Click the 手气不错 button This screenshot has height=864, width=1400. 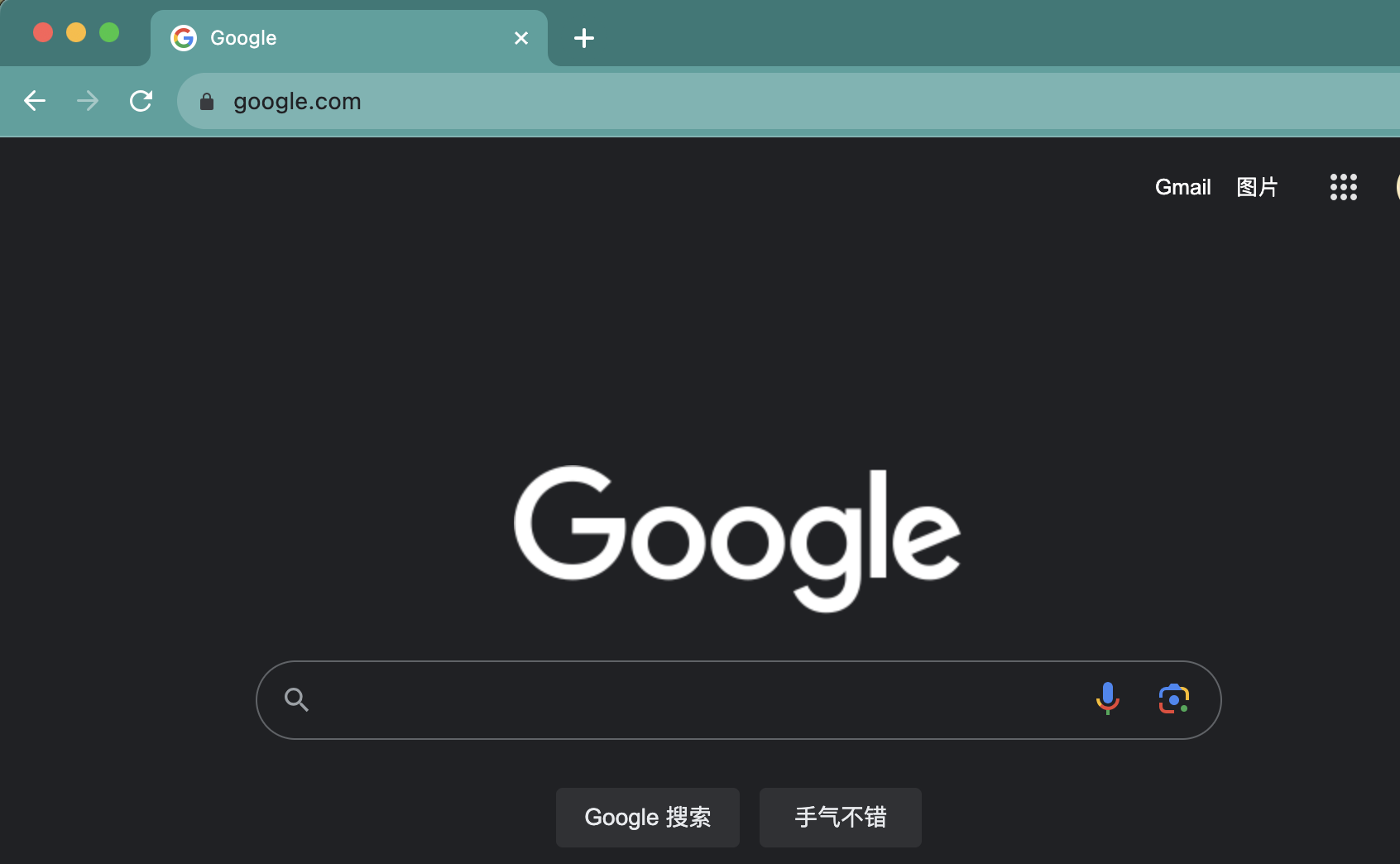[841, 818]
